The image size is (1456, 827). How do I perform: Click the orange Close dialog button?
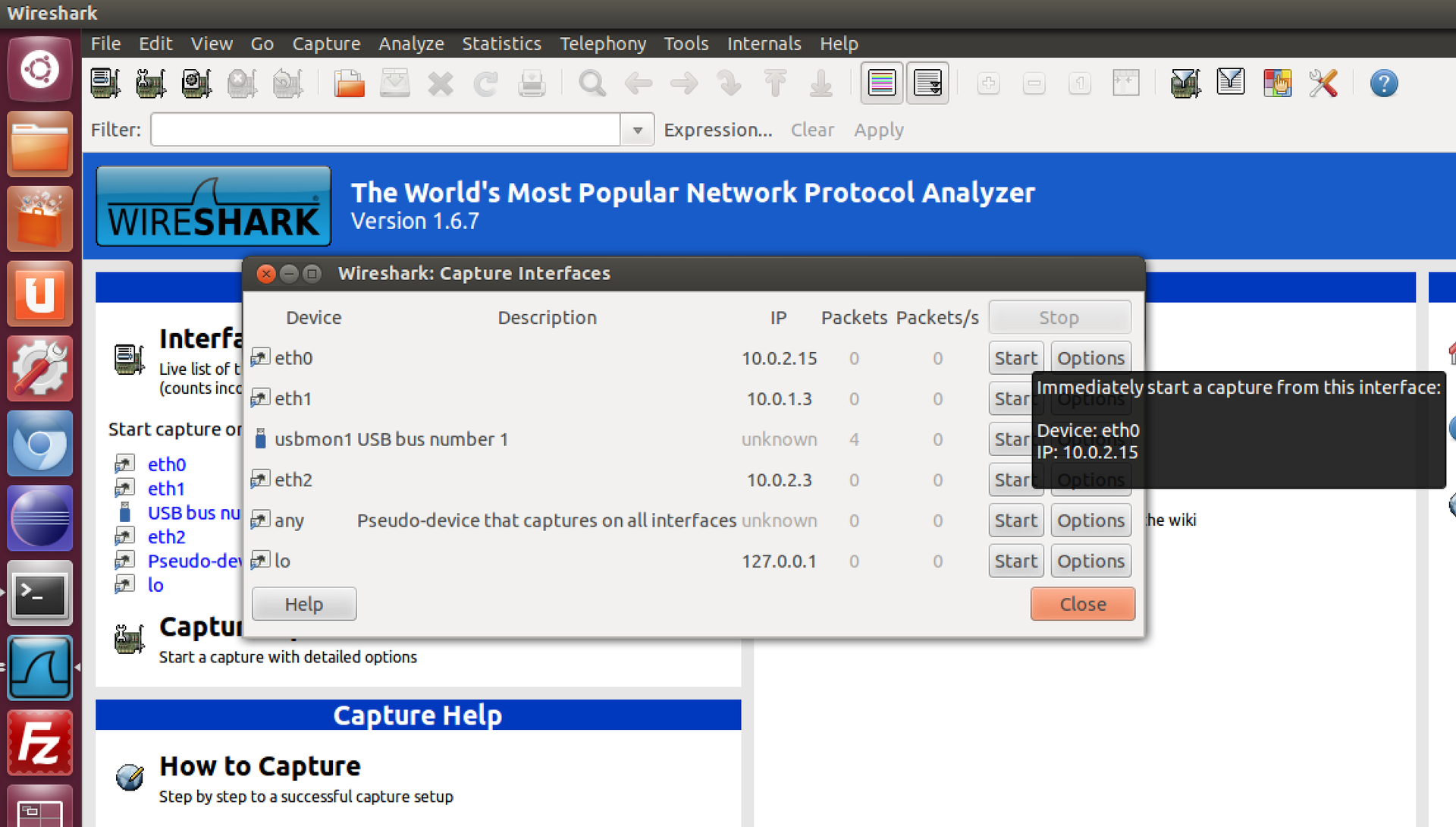[1083, 604]
